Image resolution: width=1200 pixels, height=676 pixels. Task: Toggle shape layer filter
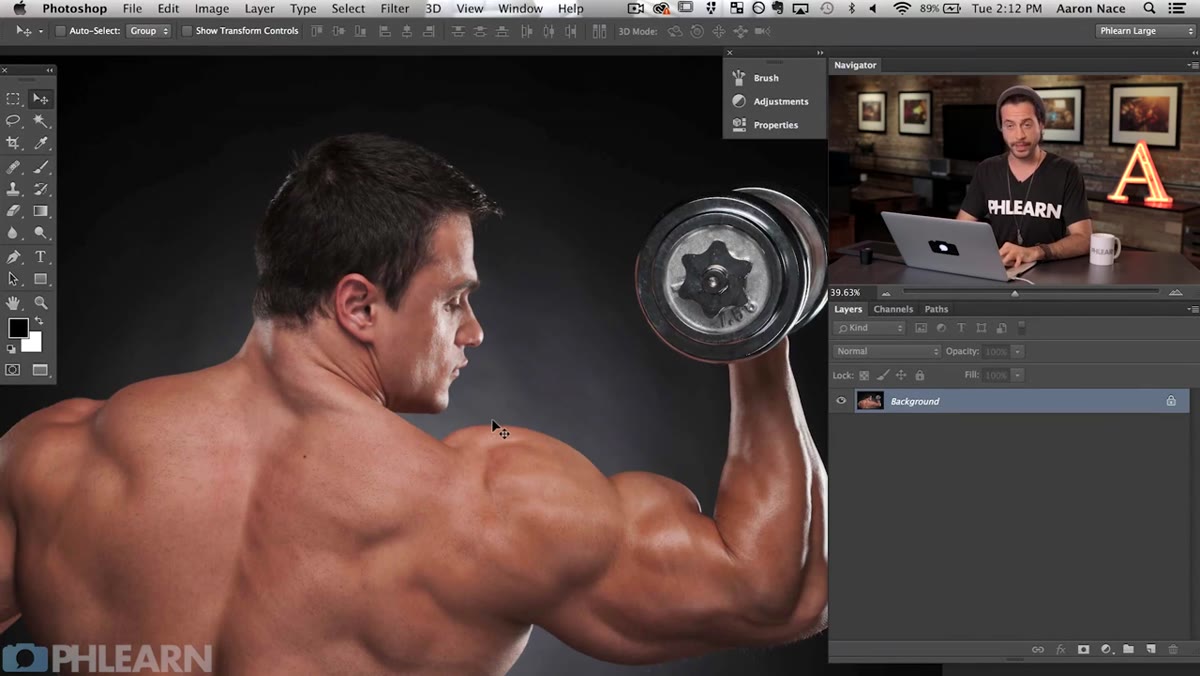point(981,328)
